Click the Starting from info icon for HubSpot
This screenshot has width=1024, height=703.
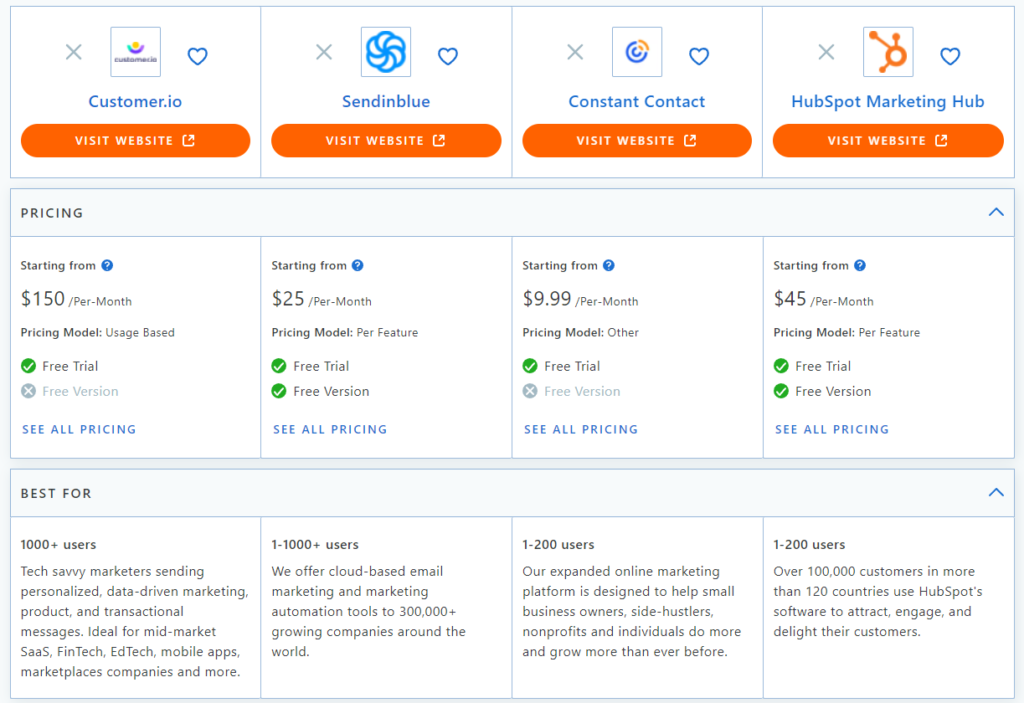coord(860,265)
